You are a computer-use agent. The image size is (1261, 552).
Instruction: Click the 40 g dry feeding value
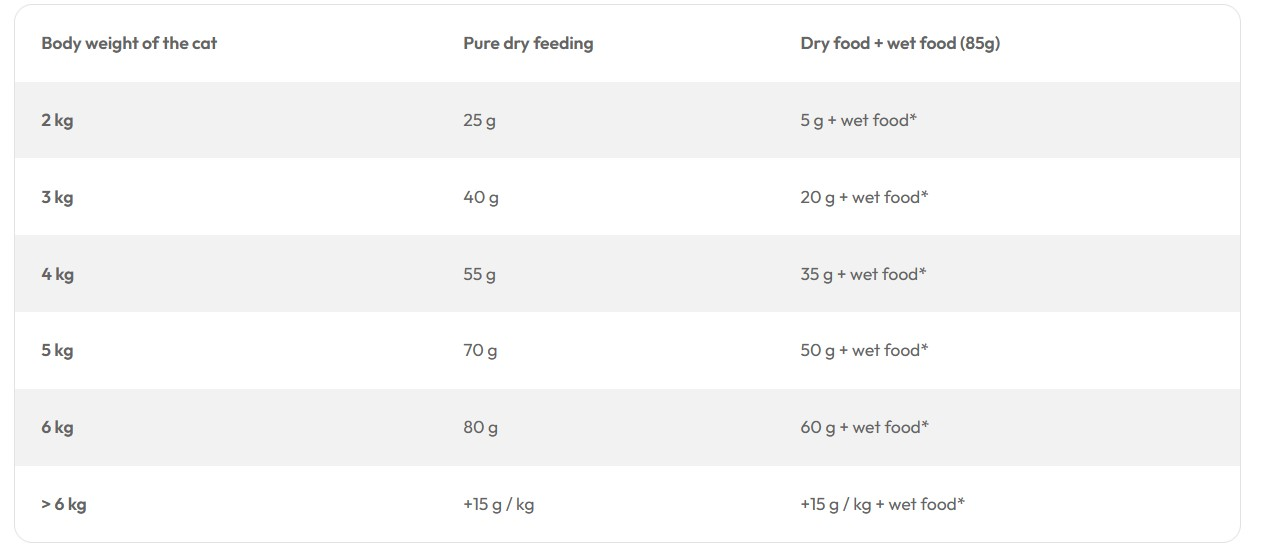(481, 197)
